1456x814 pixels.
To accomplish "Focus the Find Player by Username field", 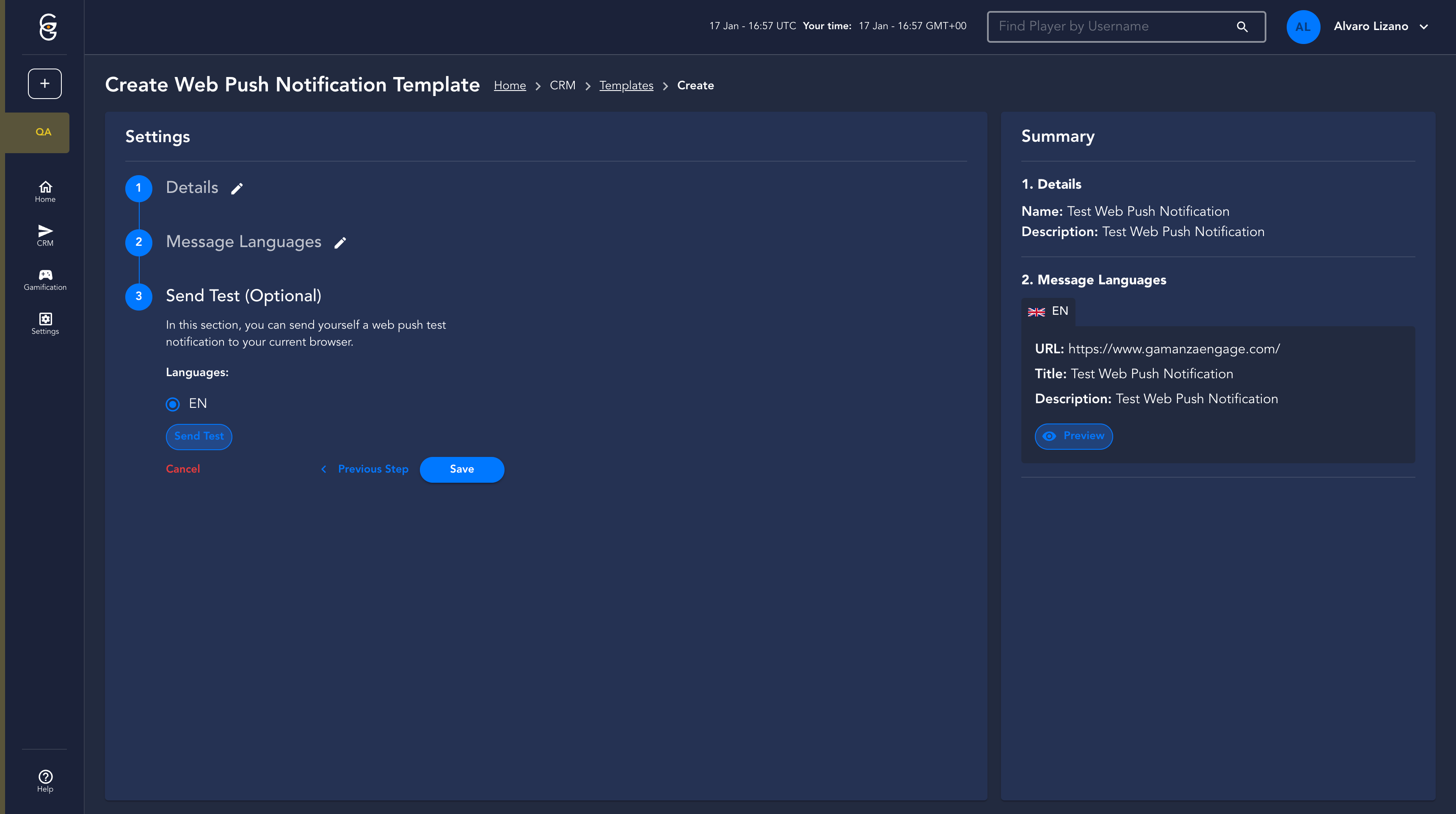I will (x=1114, y=27).
